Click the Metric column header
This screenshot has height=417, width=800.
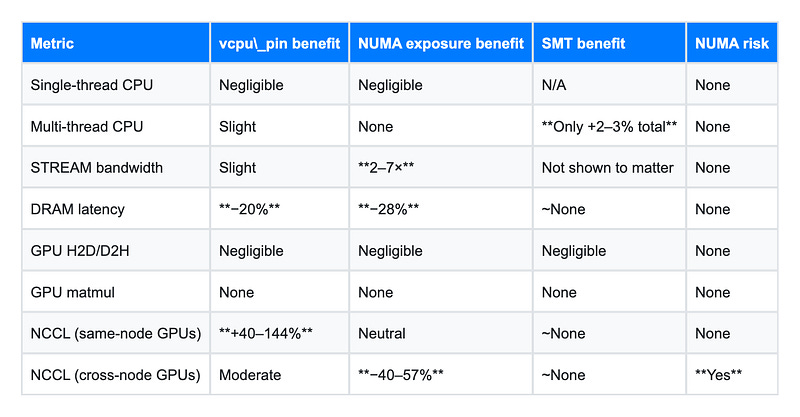[116, 43]
